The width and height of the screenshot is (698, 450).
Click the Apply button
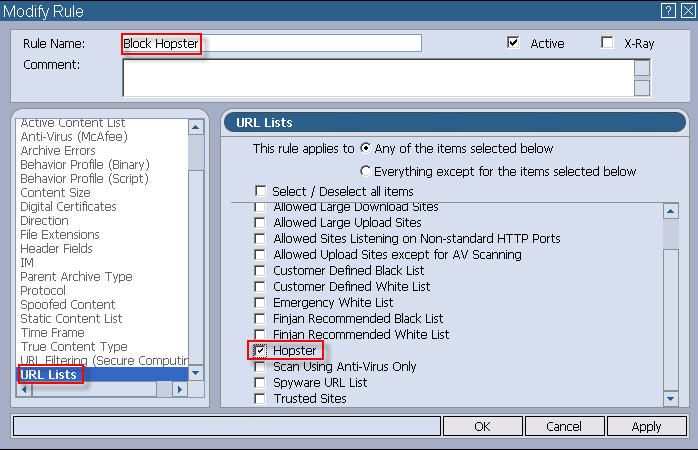(646, 426)
